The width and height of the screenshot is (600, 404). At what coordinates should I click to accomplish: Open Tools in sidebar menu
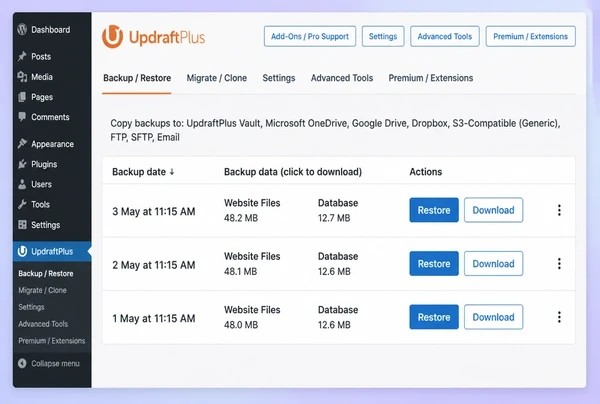40,205
